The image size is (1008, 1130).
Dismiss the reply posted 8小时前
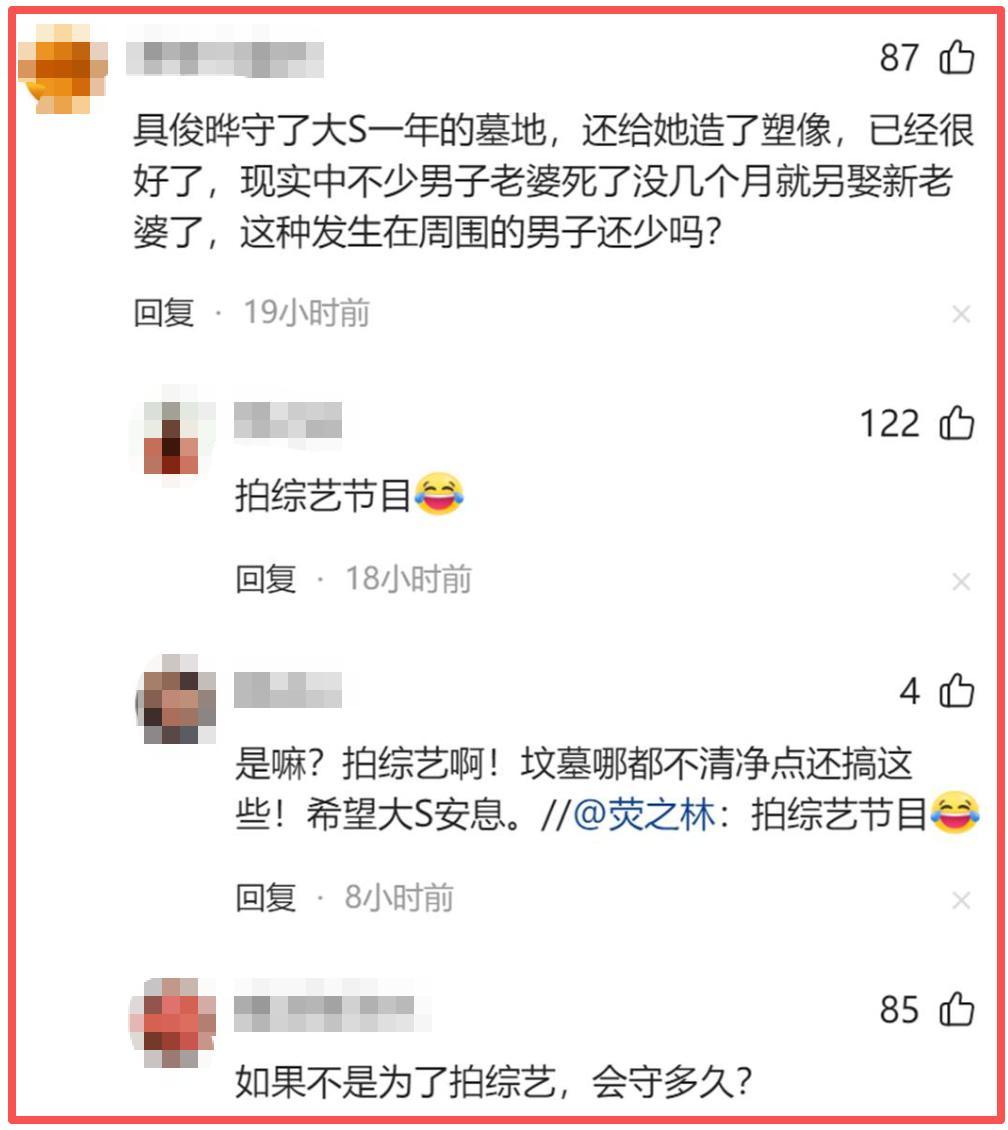pyautogui.click(x=961, y=900)
